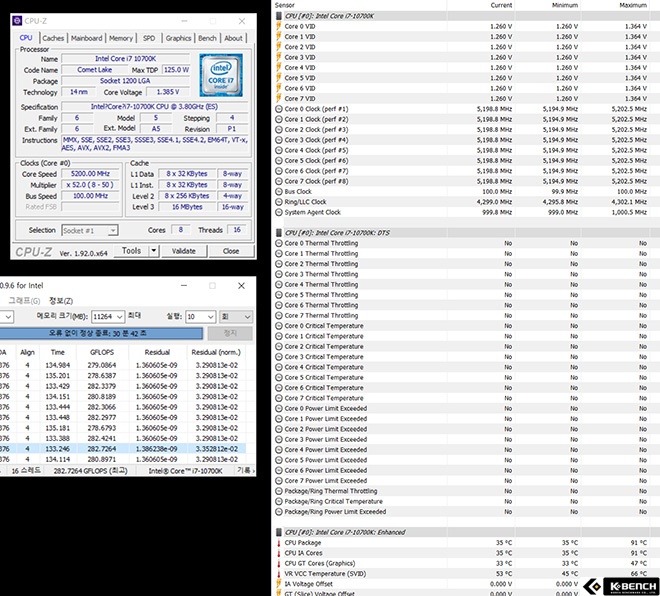Click the Sensor column header

285,5
